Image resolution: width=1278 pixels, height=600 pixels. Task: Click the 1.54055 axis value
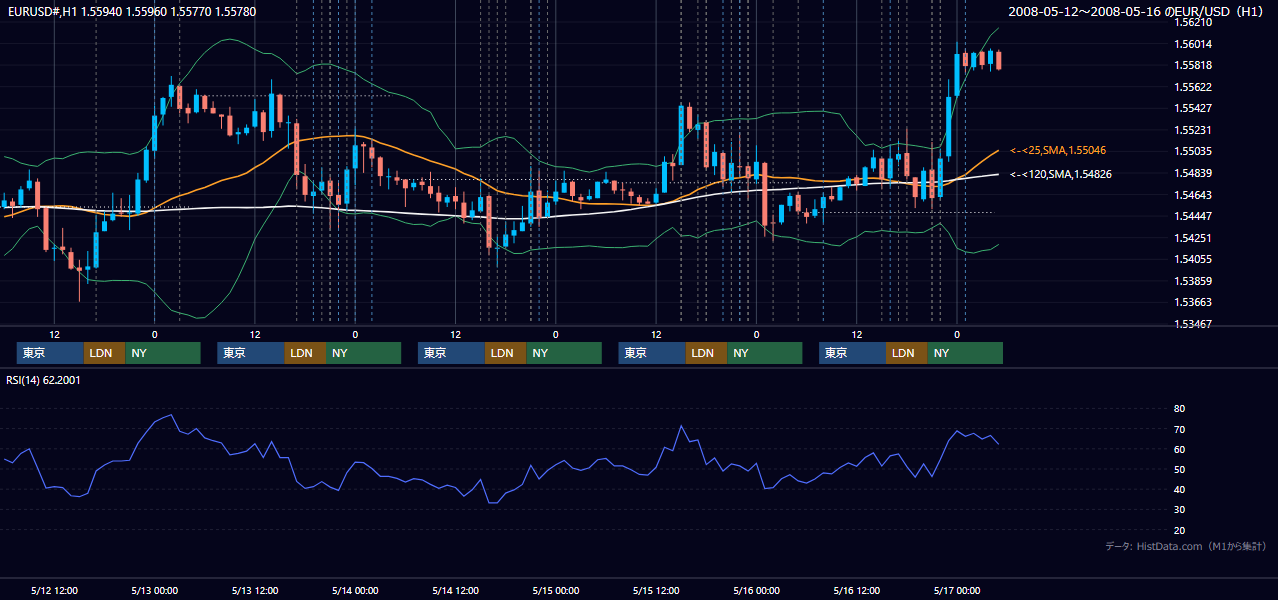1194,259
